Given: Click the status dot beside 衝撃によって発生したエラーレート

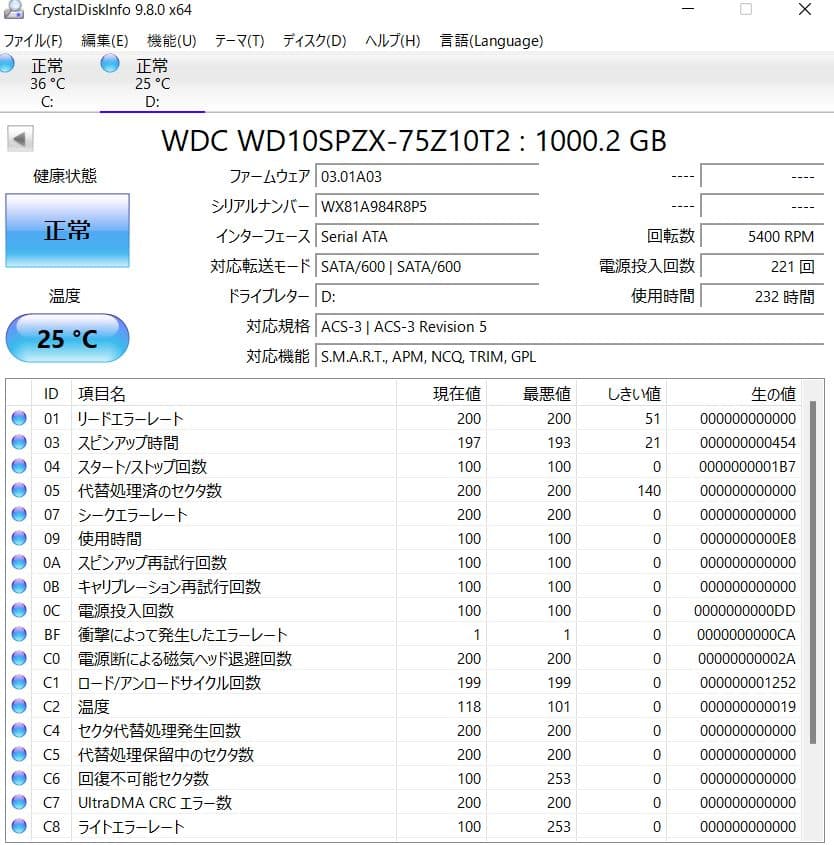Looking at the screenshot, I should coord(19,634).
